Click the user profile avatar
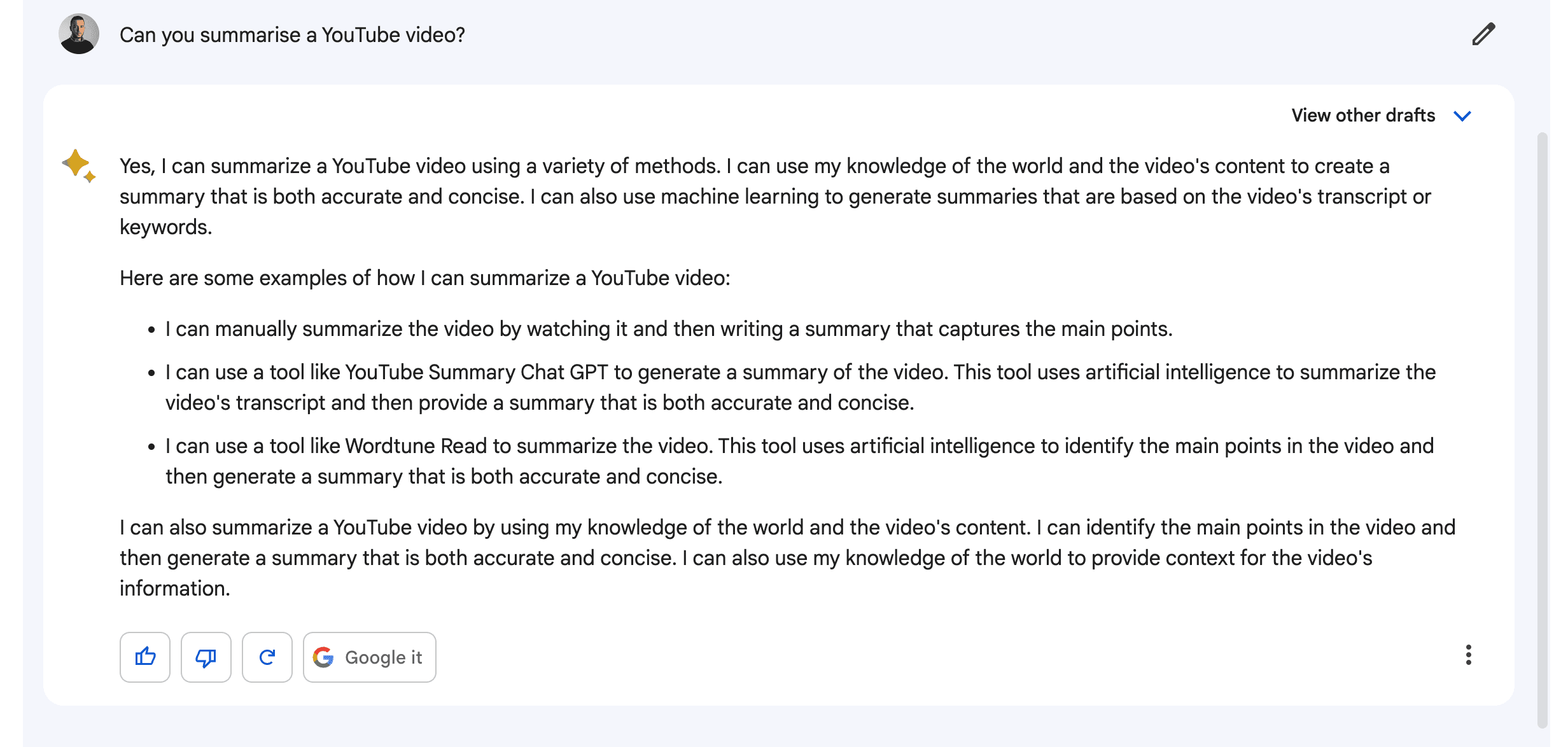Viewport: 1568px width, 747px height. (x=79, y=34)
